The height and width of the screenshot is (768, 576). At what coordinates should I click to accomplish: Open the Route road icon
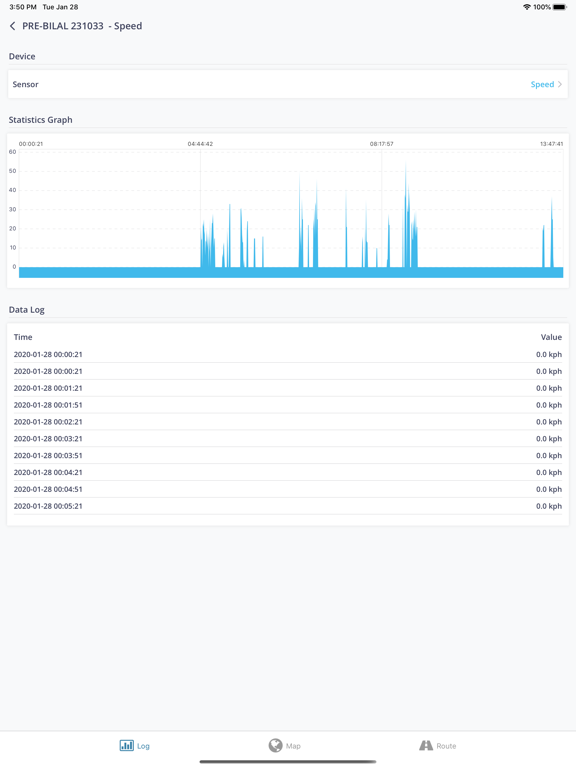tap(426, 745)
